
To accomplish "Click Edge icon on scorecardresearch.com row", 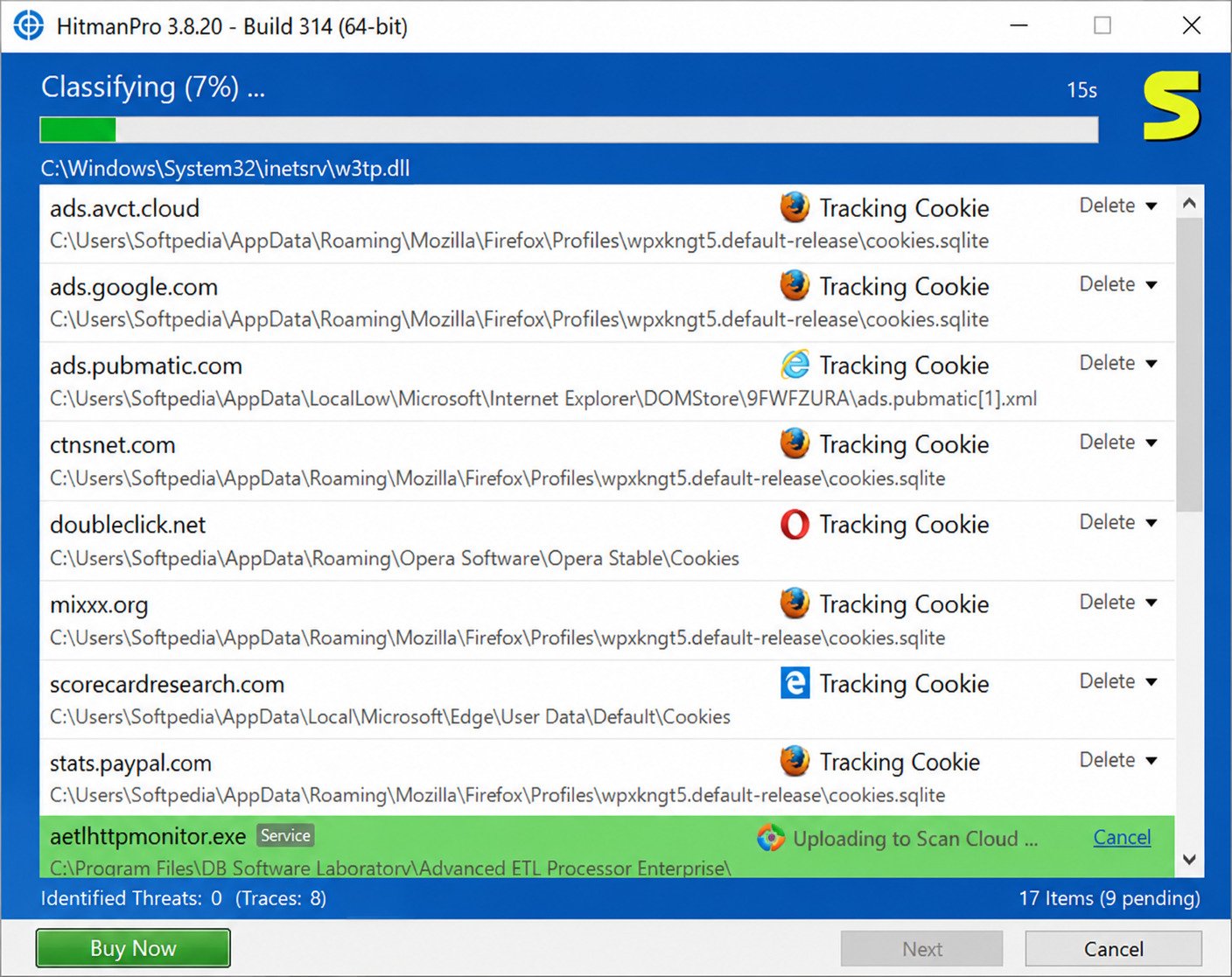I will point(794,683).
